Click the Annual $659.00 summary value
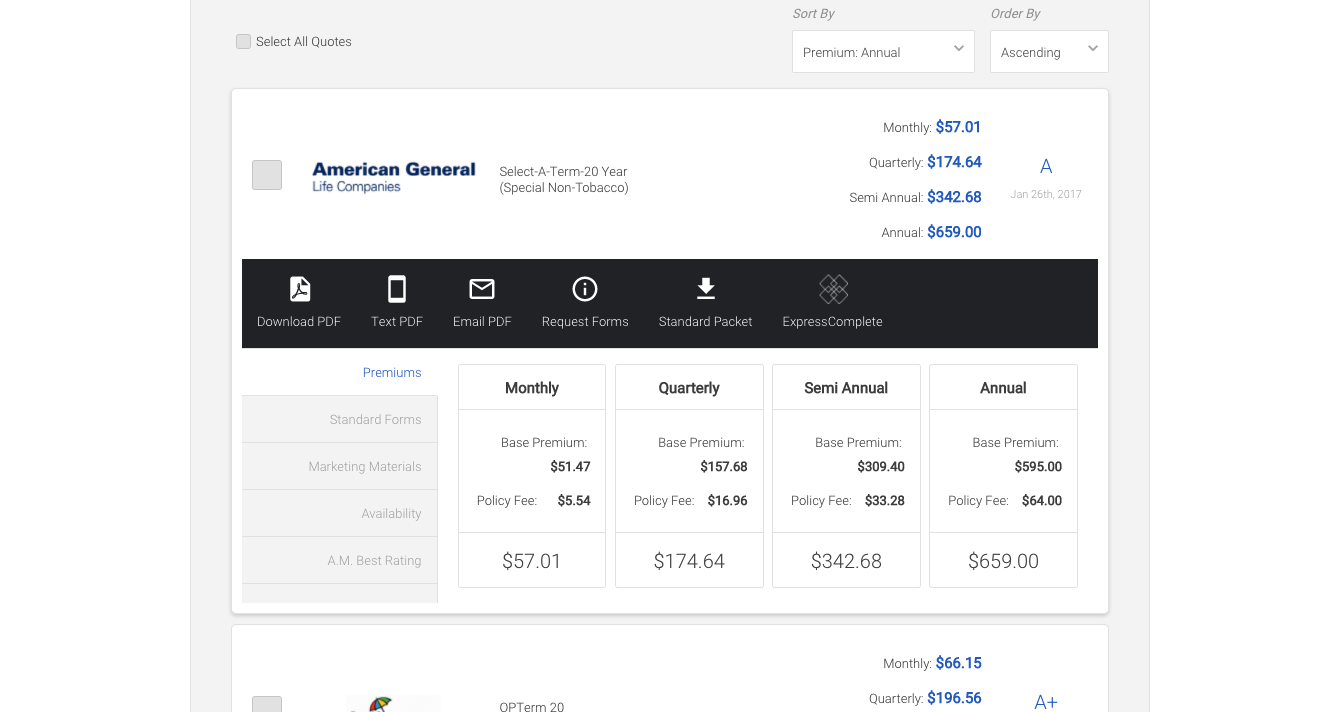This screenshot has height=712, width=1341. coord(954,232)
